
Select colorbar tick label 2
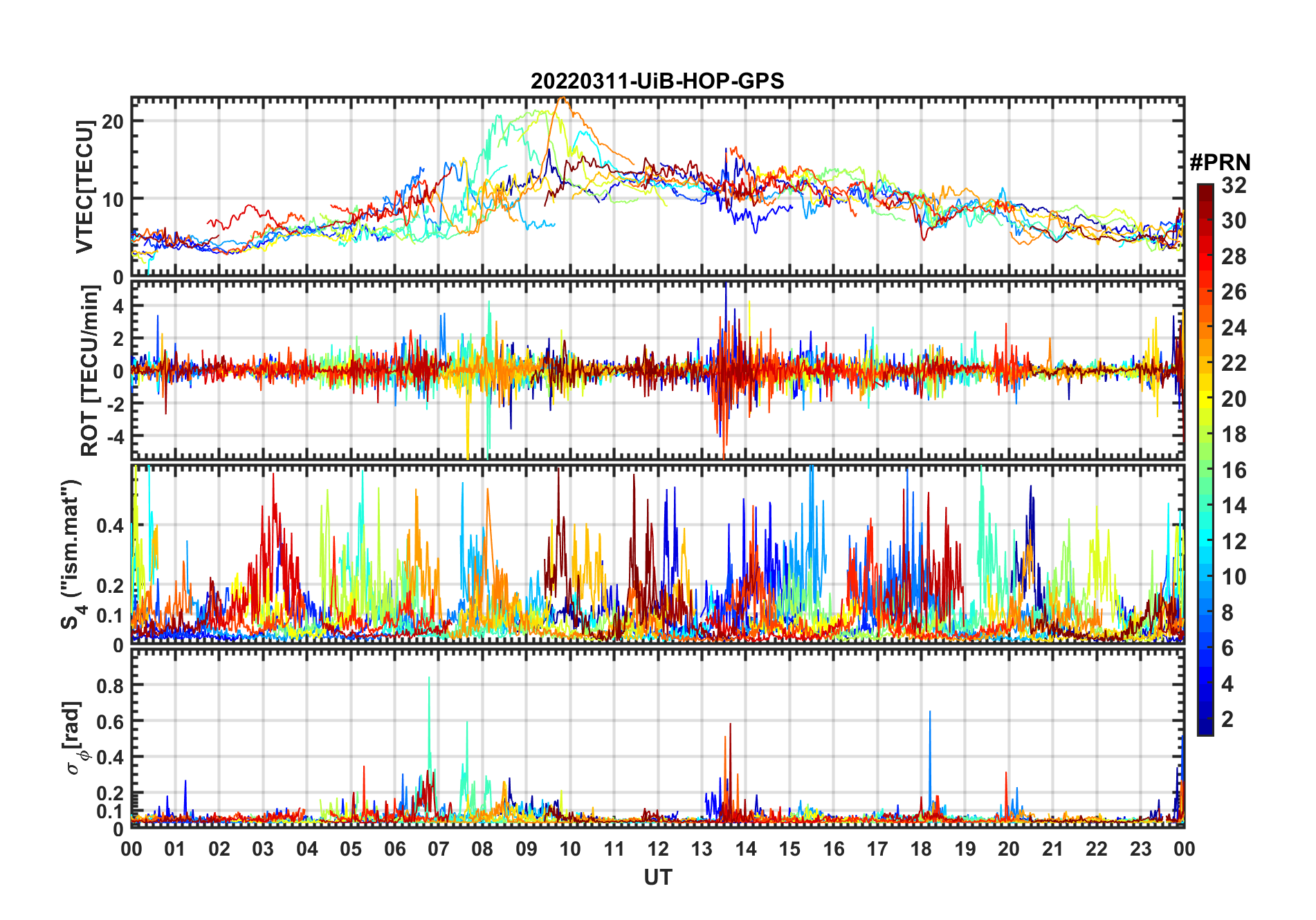(1227, 719)
